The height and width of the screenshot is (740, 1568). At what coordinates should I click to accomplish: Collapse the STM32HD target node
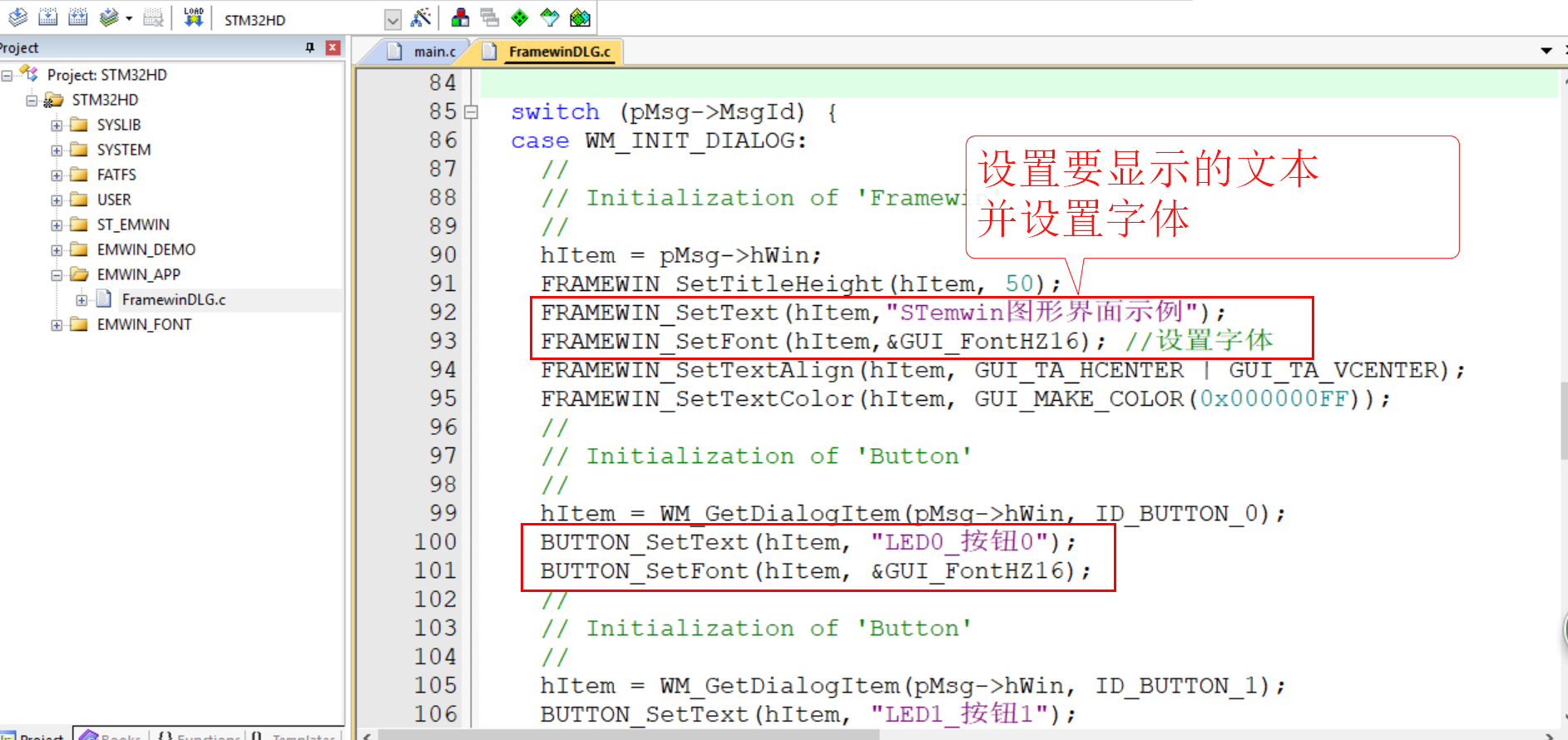point(32,101)
